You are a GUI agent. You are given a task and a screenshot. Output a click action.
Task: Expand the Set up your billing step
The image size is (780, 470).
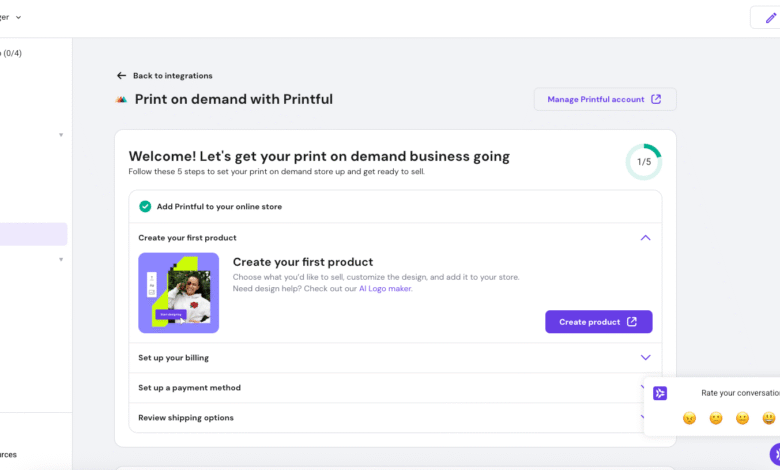point(645,357)
